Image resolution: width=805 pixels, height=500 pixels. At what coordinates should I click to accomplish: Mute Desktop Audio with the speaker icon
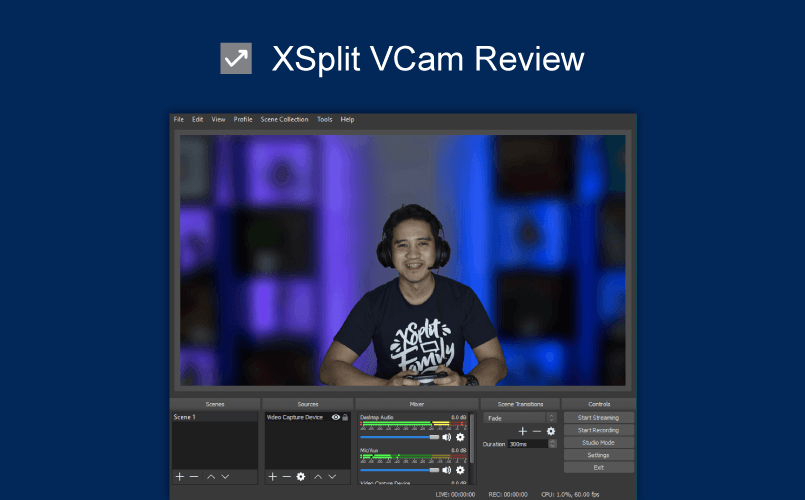tap(447, 437)
